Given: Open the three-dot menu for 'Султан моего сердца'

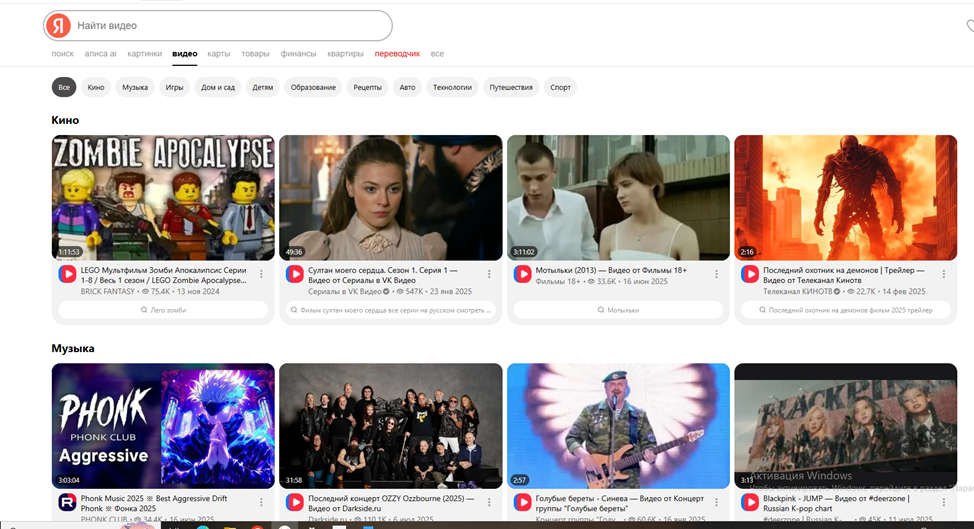Looking at the screenshot, I should pyautogui.click(x=489, y=274).
